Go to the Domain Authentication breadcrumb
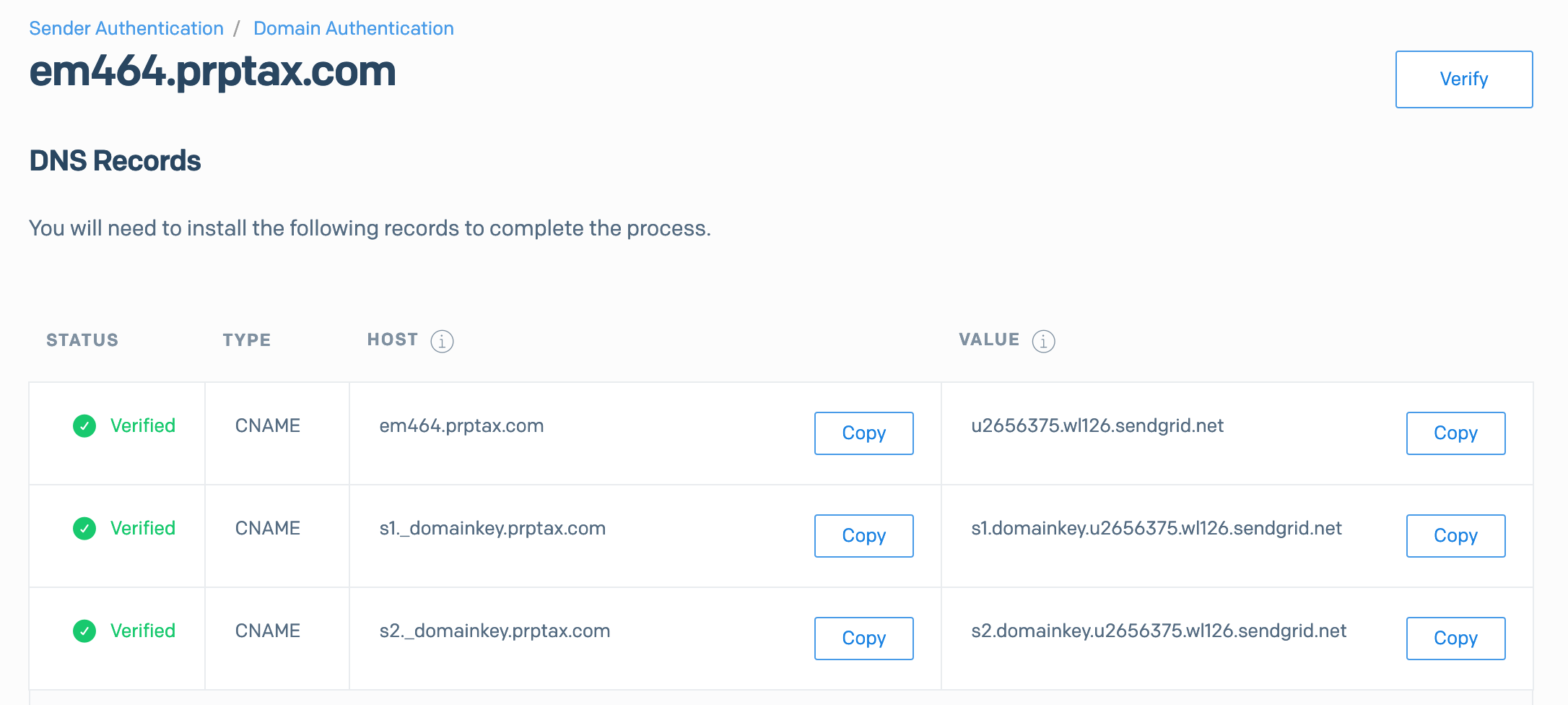Viewport: 1568px width, 705px height. click(x=353, y=28)
